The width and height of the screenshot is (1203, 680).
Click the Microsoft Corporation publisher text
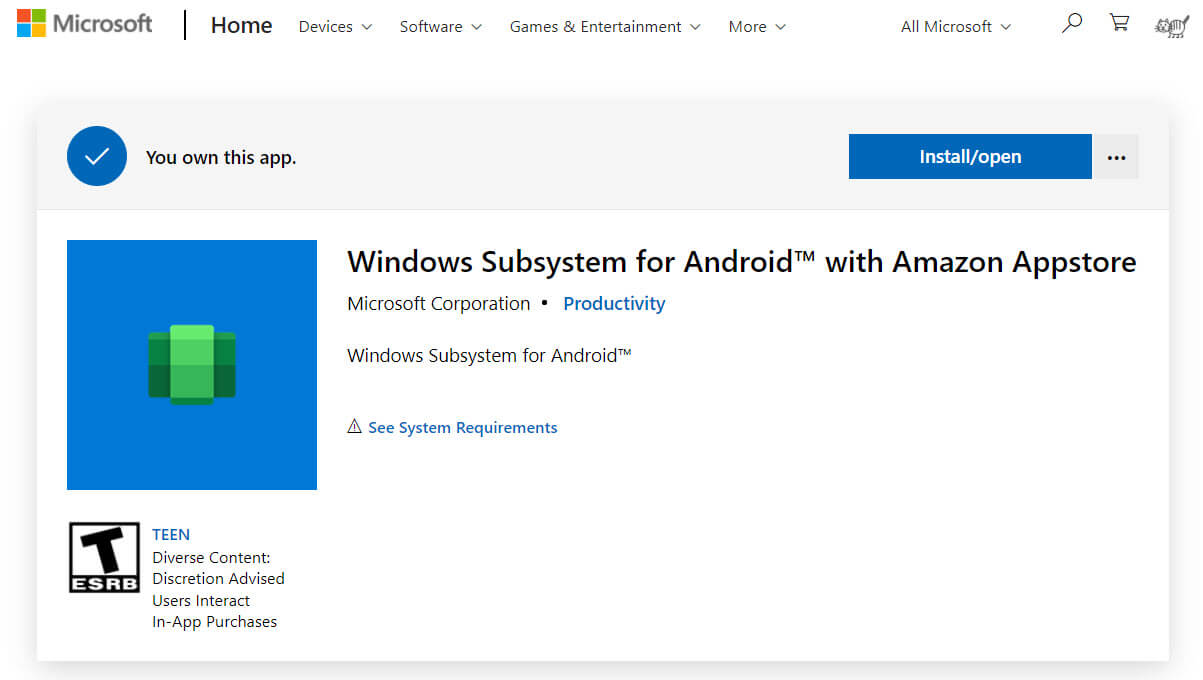(x=439, y=304)
